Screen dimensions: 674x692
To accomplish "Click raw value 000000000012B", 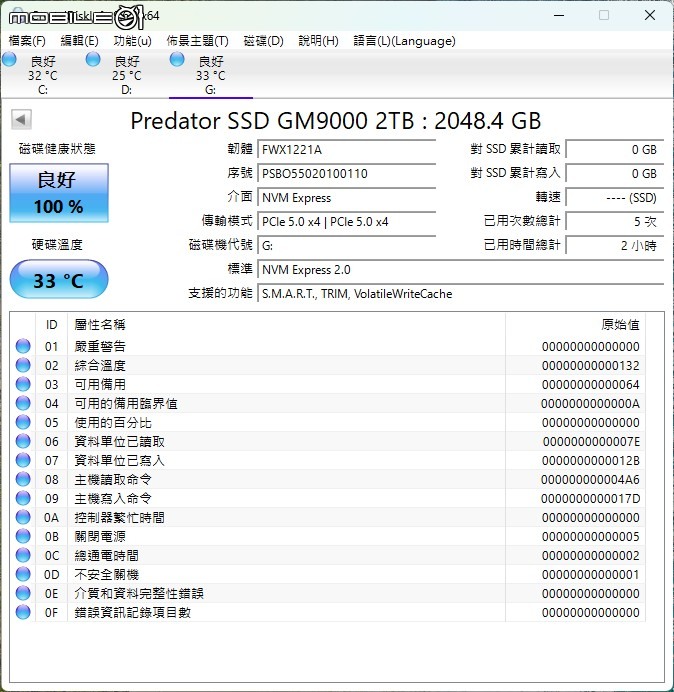I will (591, 460).
